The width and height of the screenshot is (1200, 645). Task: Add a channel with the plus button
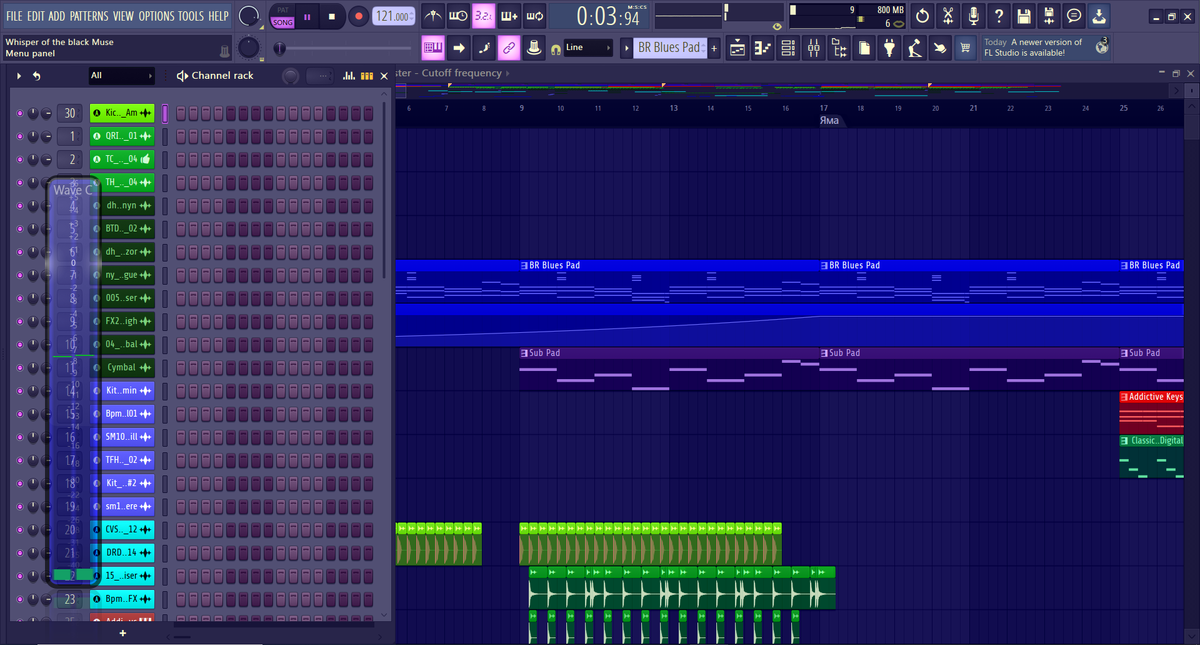pos(122,633)
